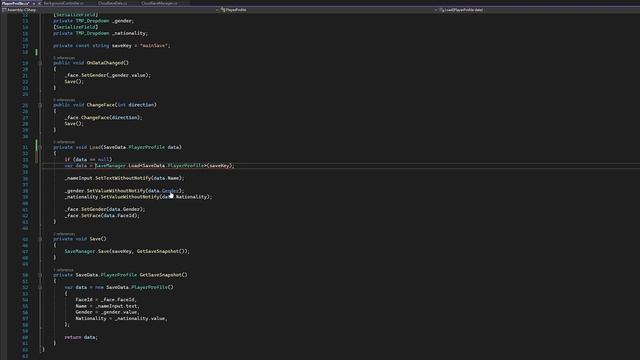Open references link above the Save method
This screenshot has height=360, width=640.
(x=64, y=234)
